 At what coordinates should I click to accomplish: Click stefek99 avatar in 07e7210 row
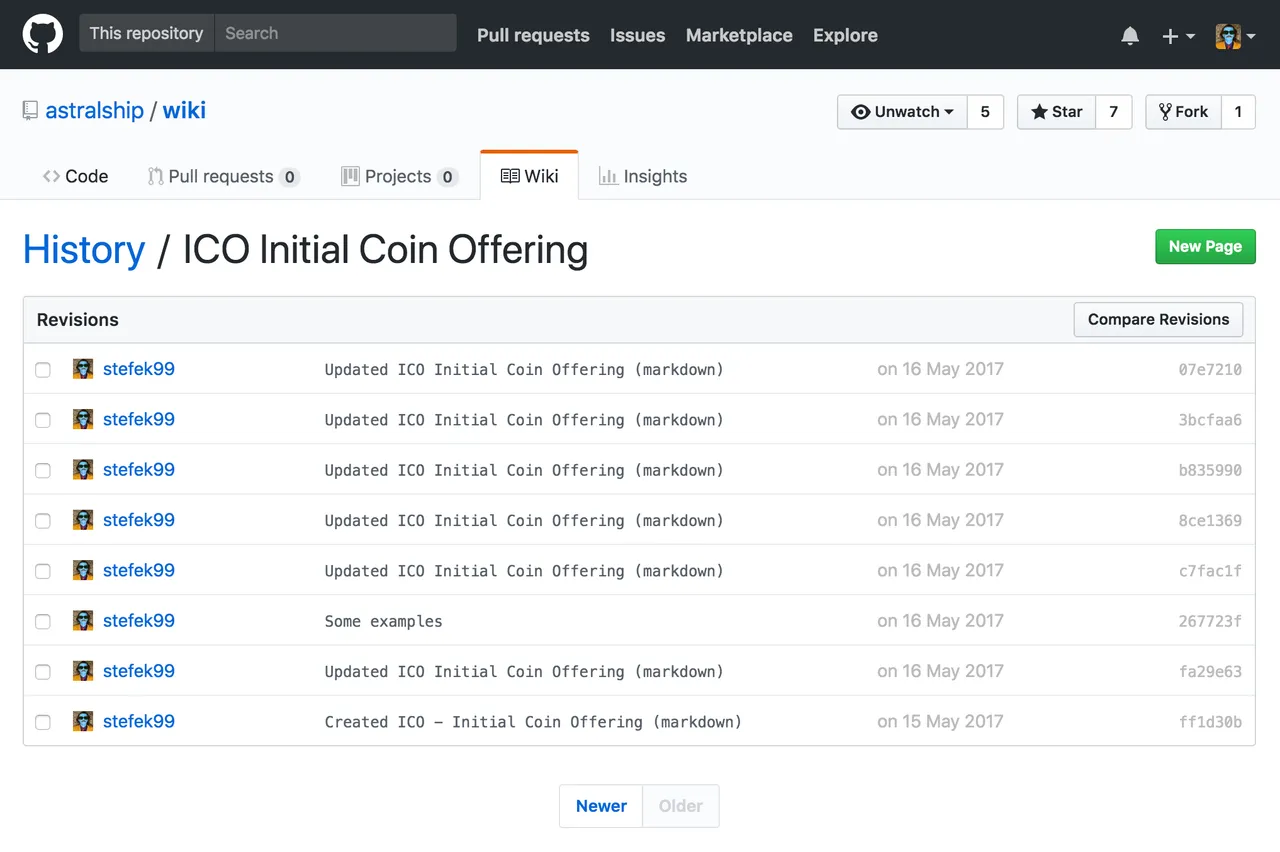coord(83,369)
